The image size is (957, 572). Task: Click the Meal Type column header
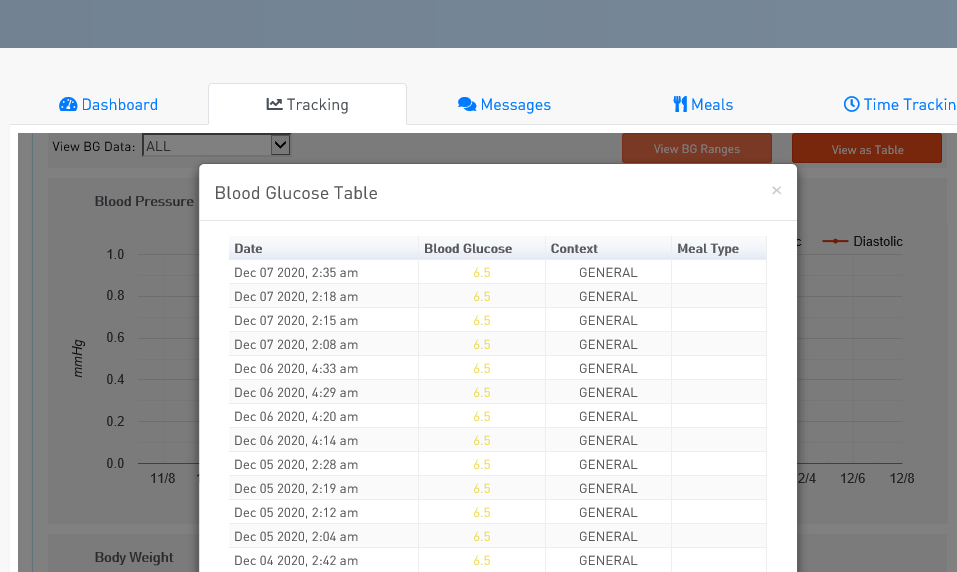tap(708, 248)
